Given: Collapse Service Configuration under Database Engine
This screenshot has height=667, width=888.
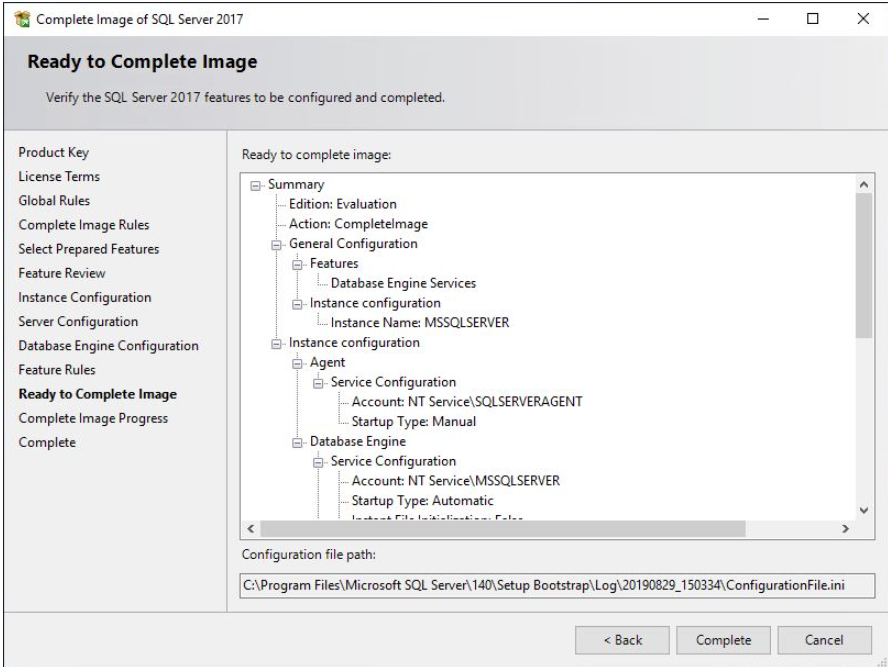Looking at the screenshot, I should pyautogui.click(x=318, y=462).
